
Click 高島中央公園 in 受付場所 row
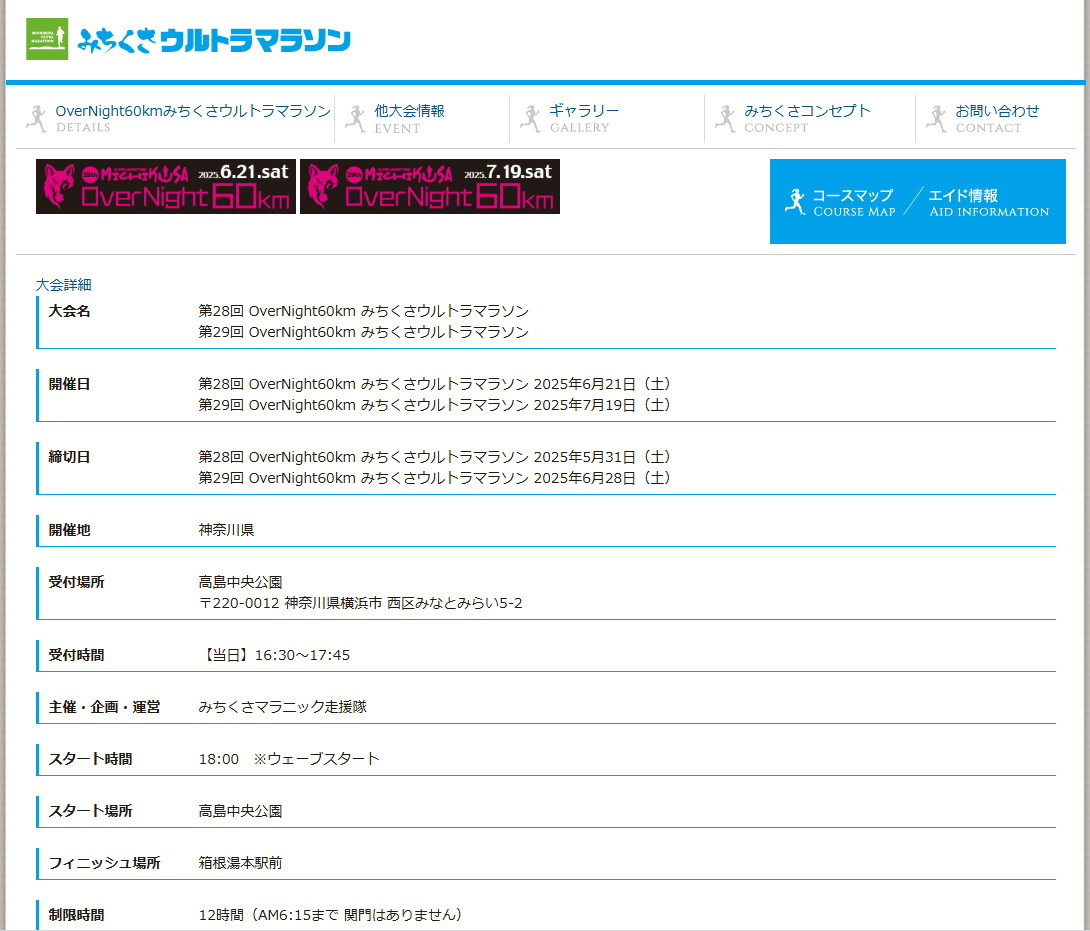241,582
